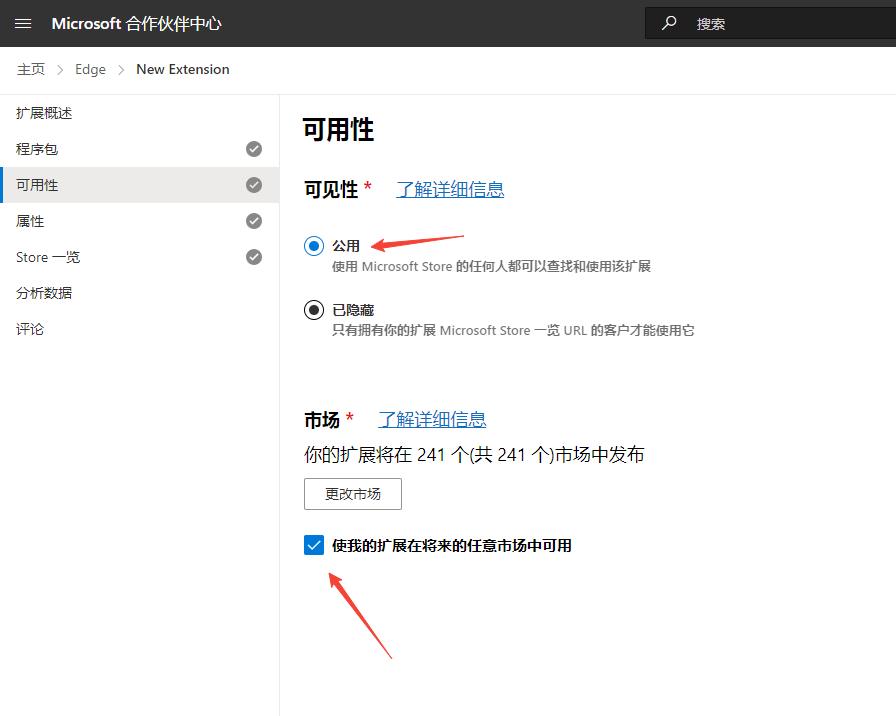Screen dimensions: 896x716
Task: Open 程序包 in sidebar
Action: click(x=139, y=149)
